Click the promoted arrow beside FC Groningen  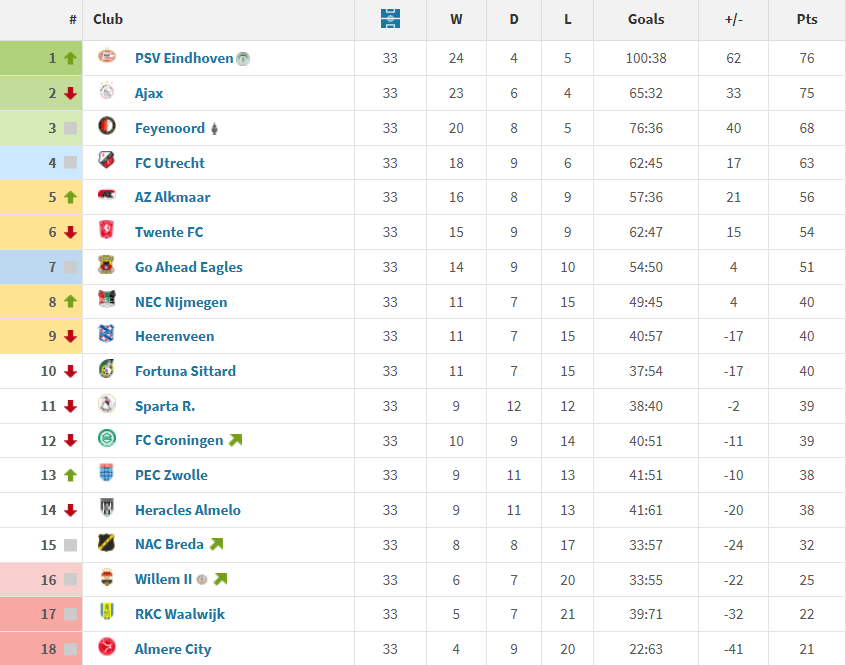click(235, 440)
